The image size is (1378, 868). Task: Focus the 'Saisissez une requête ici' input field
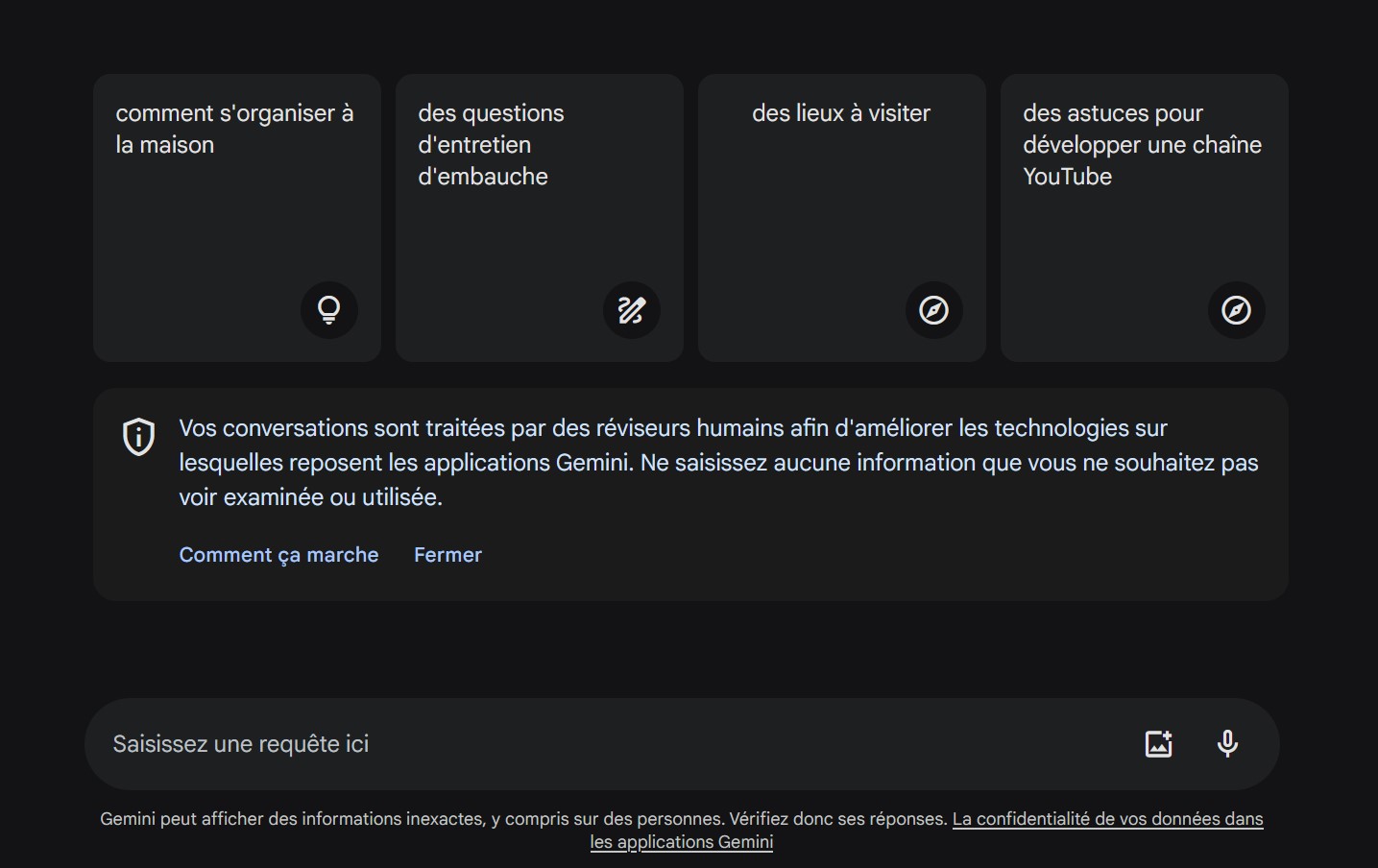[x=576, y=744]
